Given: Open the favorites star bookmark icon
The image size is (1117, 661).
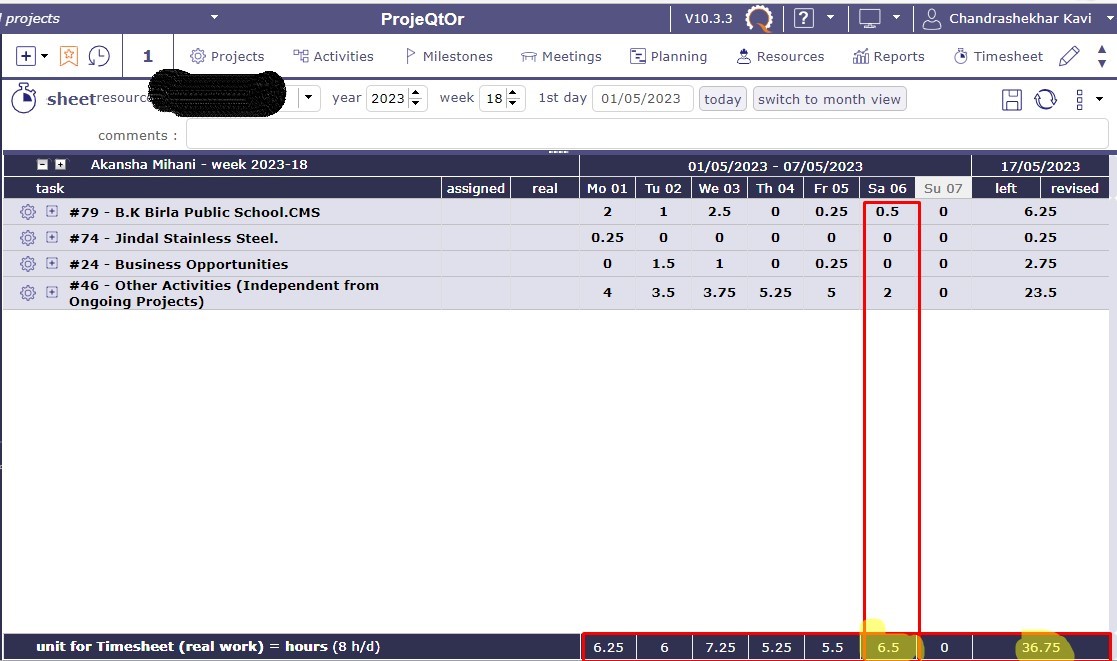Looking at the screenshot, I should (x=68, y=56).
